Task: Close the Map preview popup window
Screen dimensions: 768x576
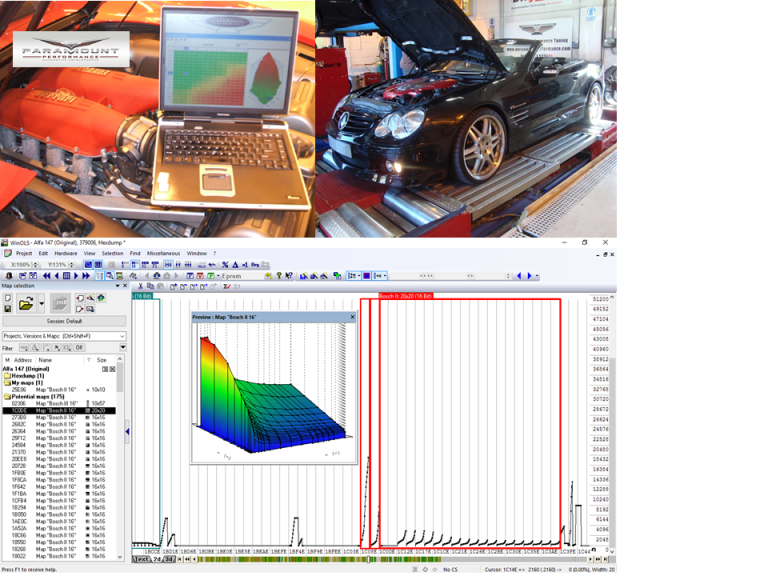Action: 352,317
